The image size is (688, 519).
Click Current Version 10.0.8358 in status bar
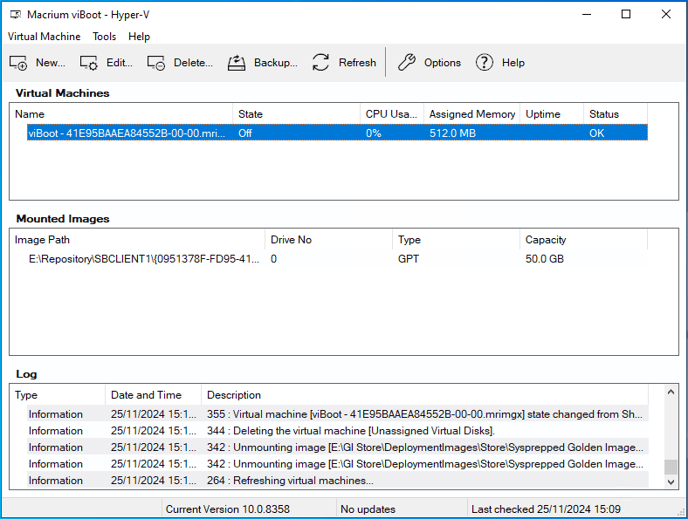click(x=228, y=509)
